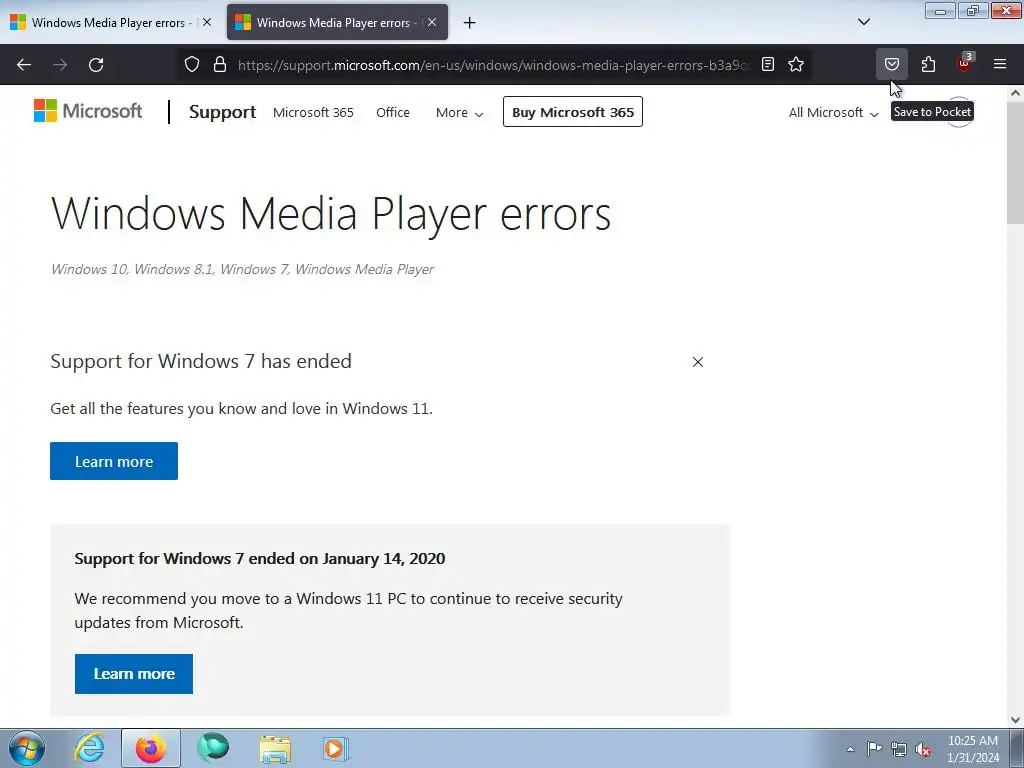Close the first Windows Media Player errors tab
1024x768 pixels.
[x=207, y=22]
